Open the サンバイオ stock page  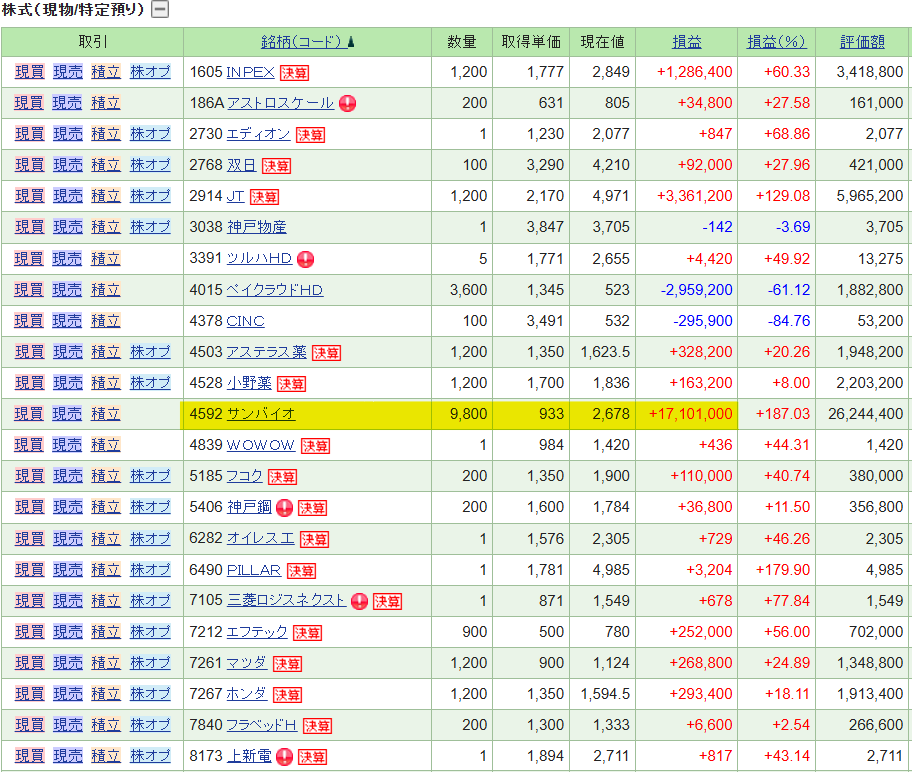261,414
